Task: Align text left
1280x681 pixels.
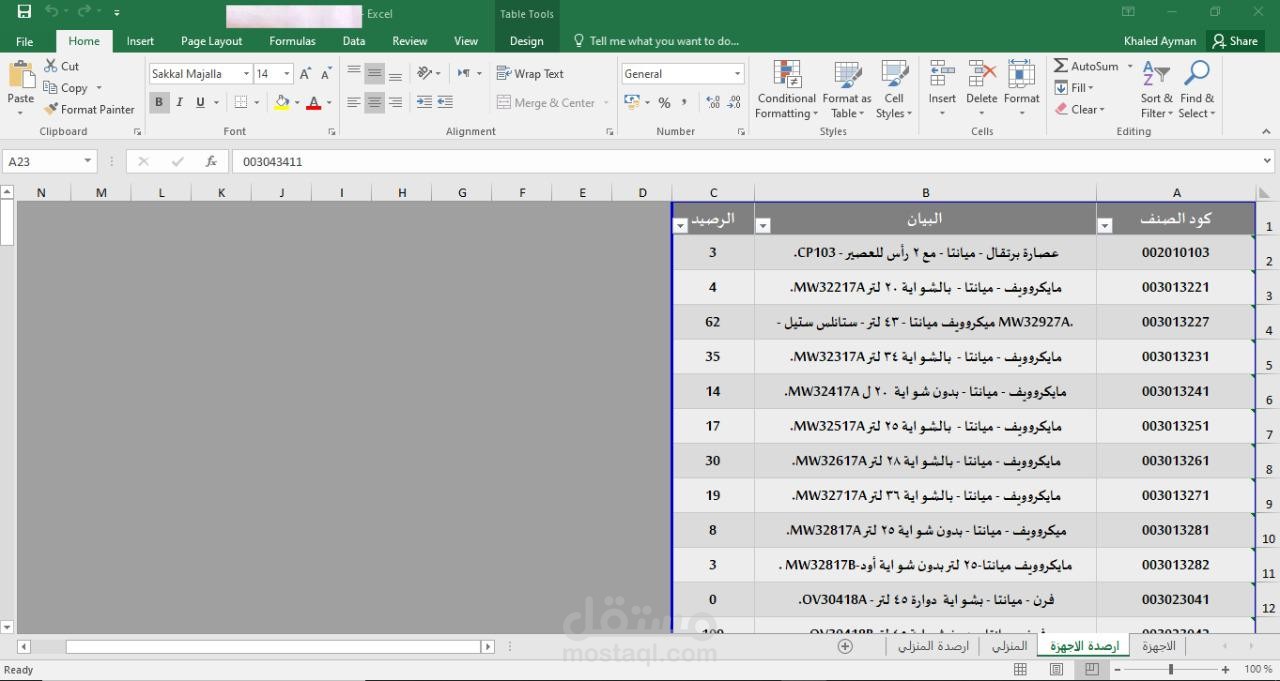Action: [353, 102]
